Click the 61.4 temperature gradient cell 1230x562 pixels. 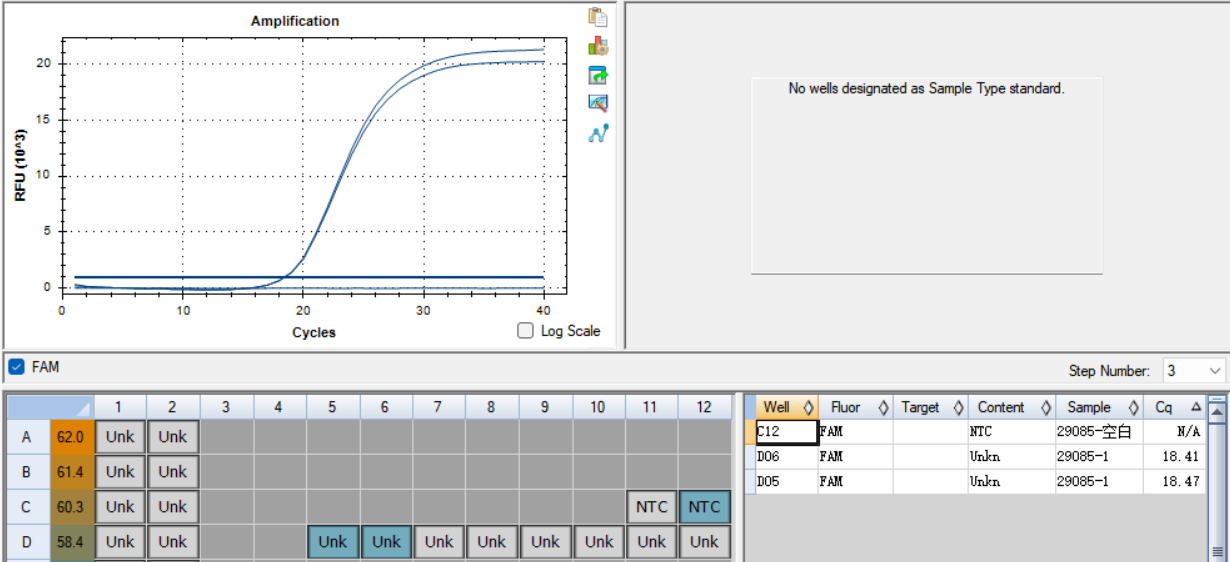coord(71,472)
